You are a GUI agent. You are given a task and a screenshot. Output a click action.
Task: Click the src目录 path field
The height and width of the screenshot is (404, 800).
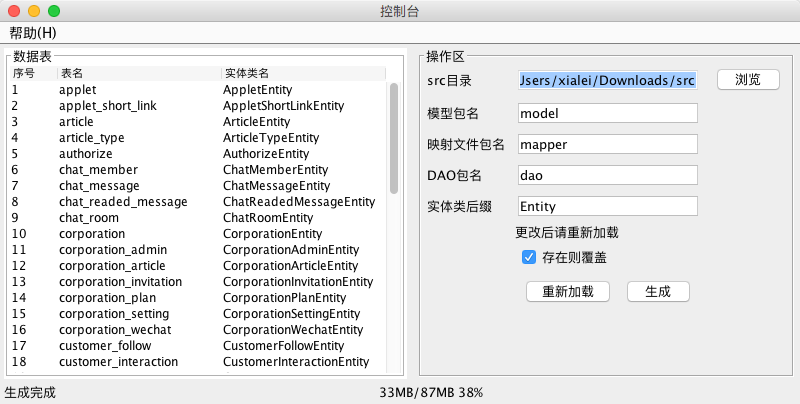point(606,81)
